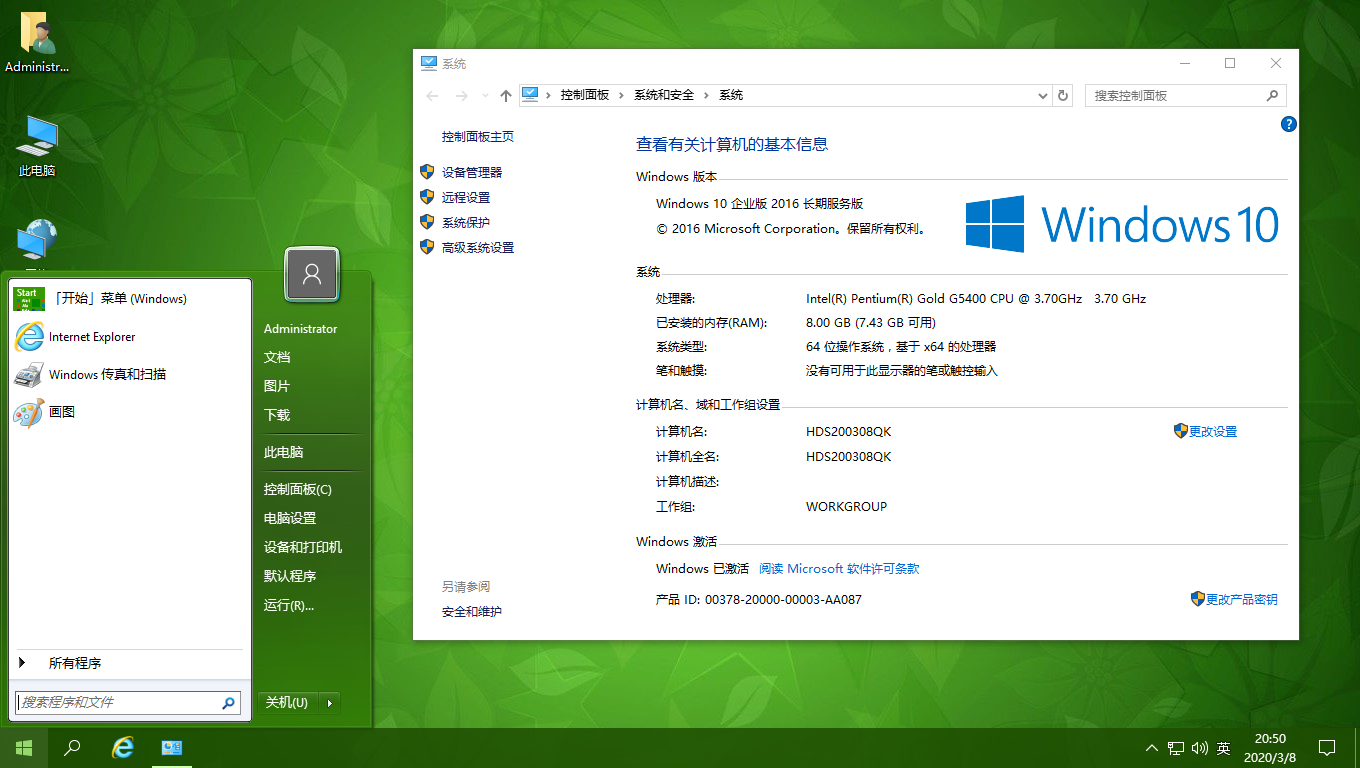
Task: Click the user avatar in Start menu
Action: point(312,274)
